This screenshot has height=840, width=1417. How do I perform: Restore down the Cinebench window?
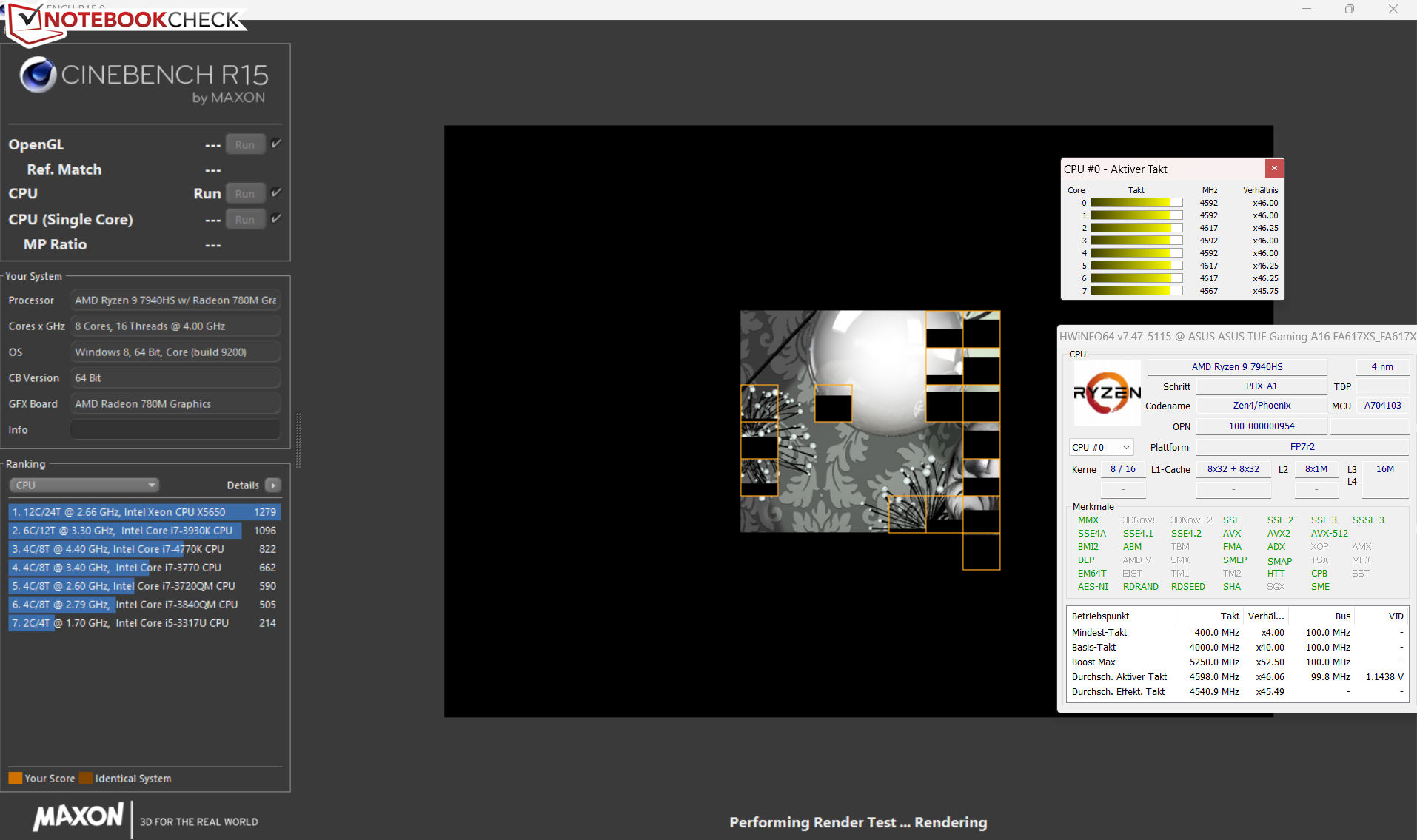click(x=1350, y=10)
